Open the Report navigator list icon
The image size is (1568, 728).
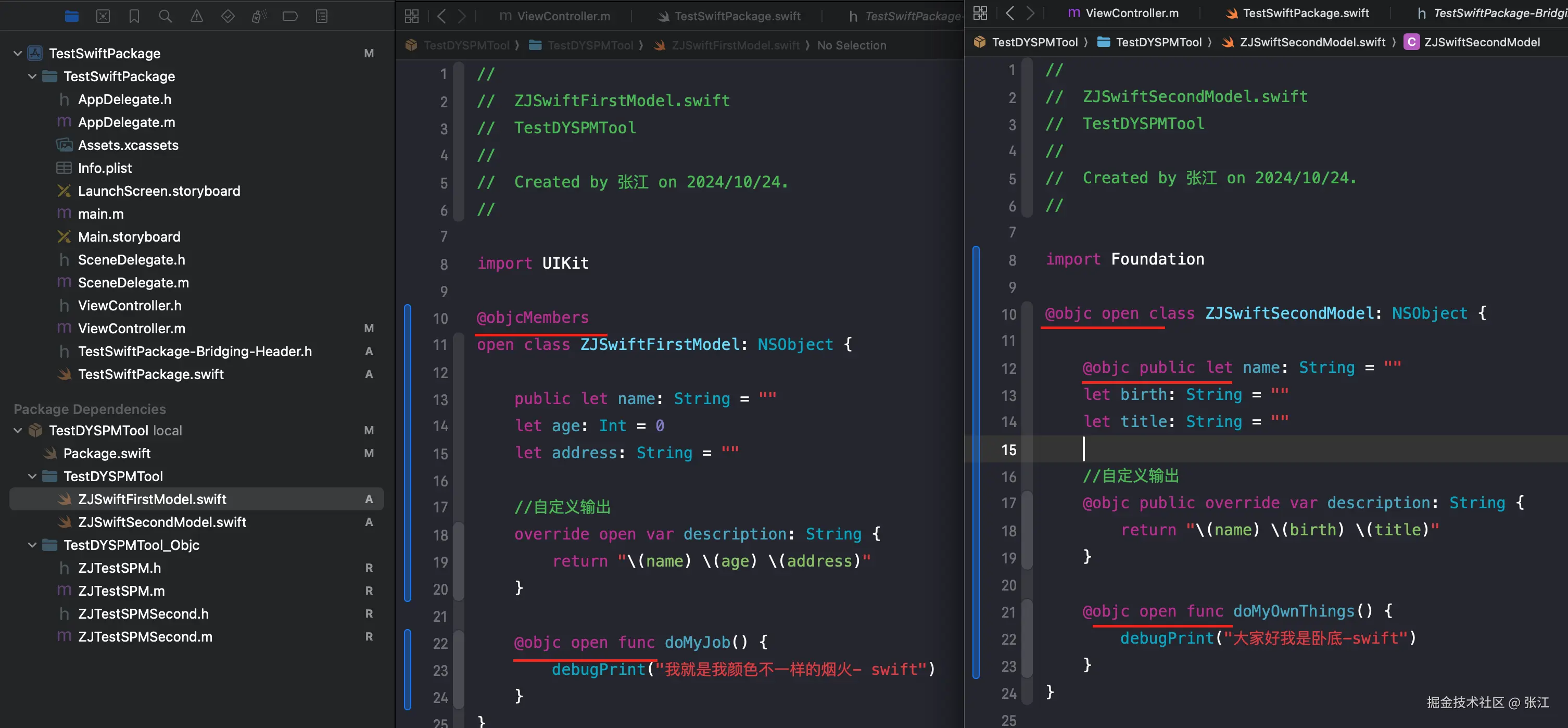pyautogui.click(x=321, y=17)
